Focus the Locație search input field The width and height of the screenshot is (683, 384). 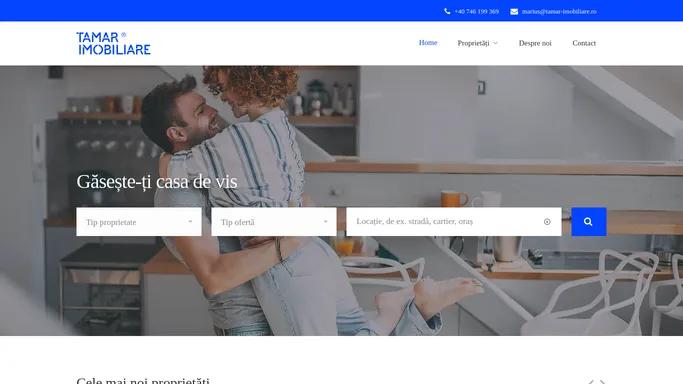pos(454,222)
